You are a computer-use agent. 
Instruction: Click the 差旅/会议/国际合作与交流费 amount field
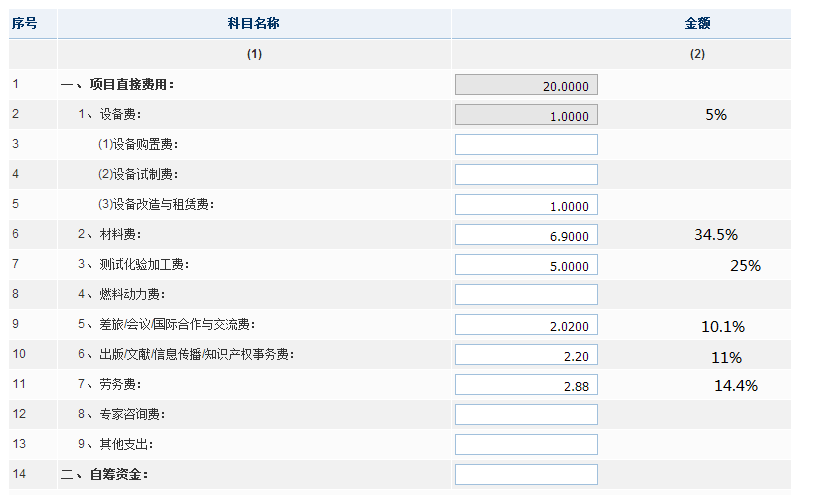pyautogui.click(x=526, y=325)
